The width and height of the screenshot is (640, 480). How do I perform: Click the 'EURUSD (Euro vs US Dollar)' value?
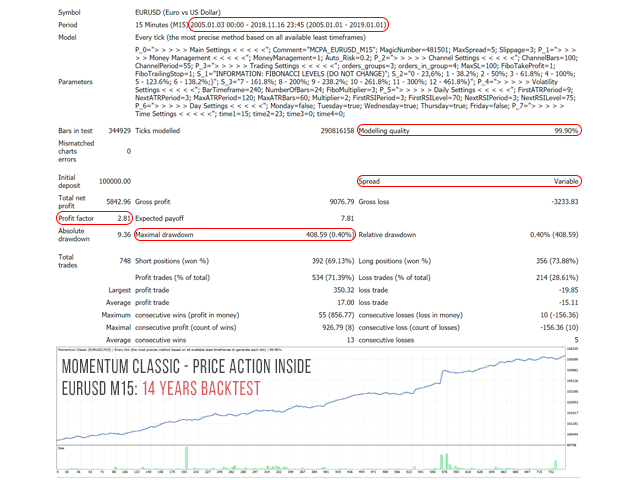point(178,12)
